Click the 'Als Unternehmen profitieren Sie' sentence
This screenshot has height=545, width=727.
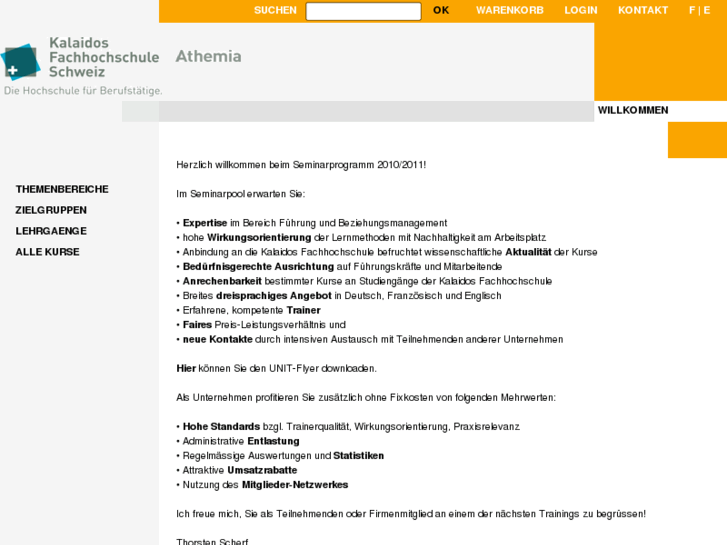(x=366, y=398)
